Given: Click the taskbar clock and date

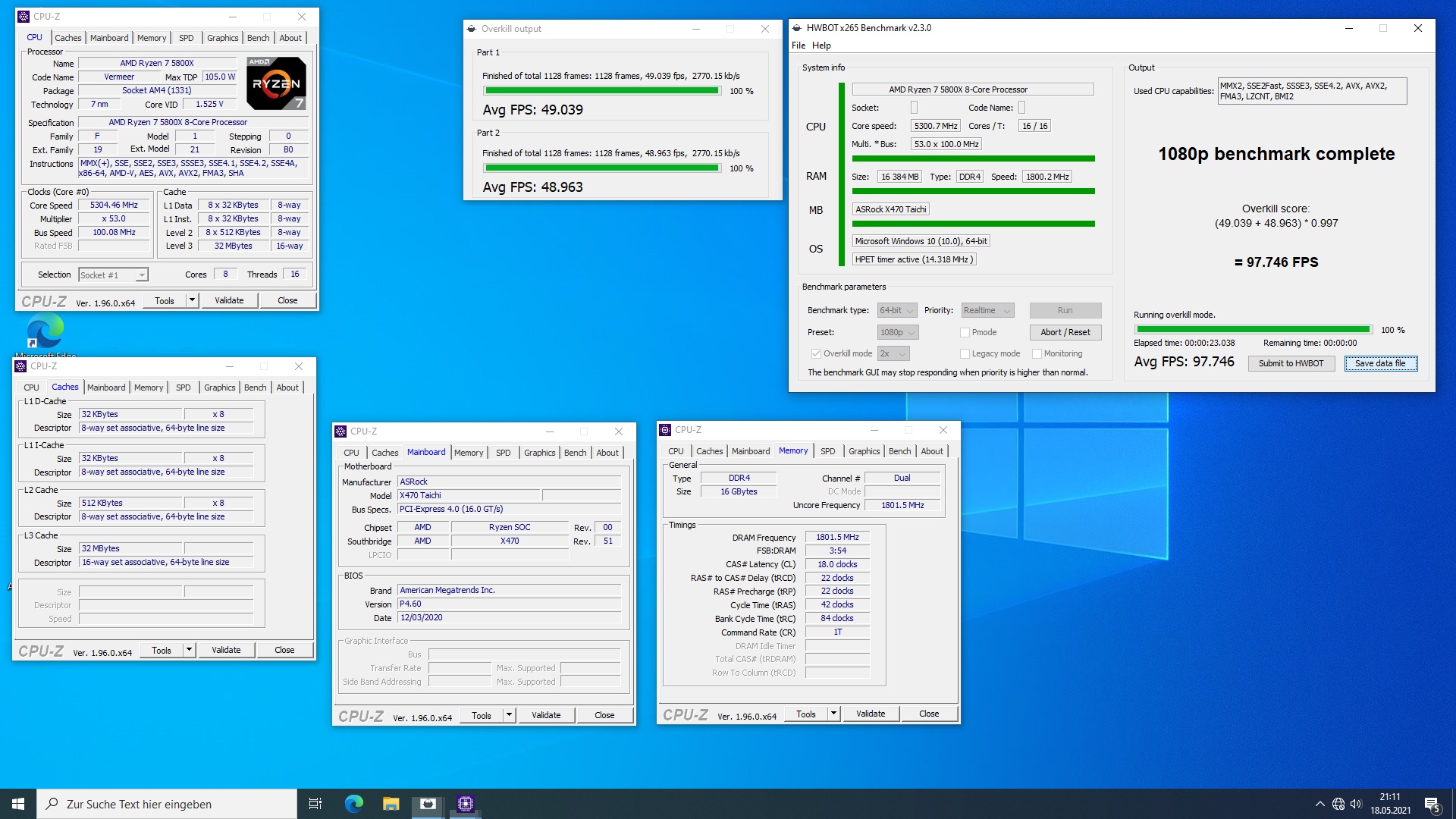Looking at the screenshot, I should pos(1389,804).
